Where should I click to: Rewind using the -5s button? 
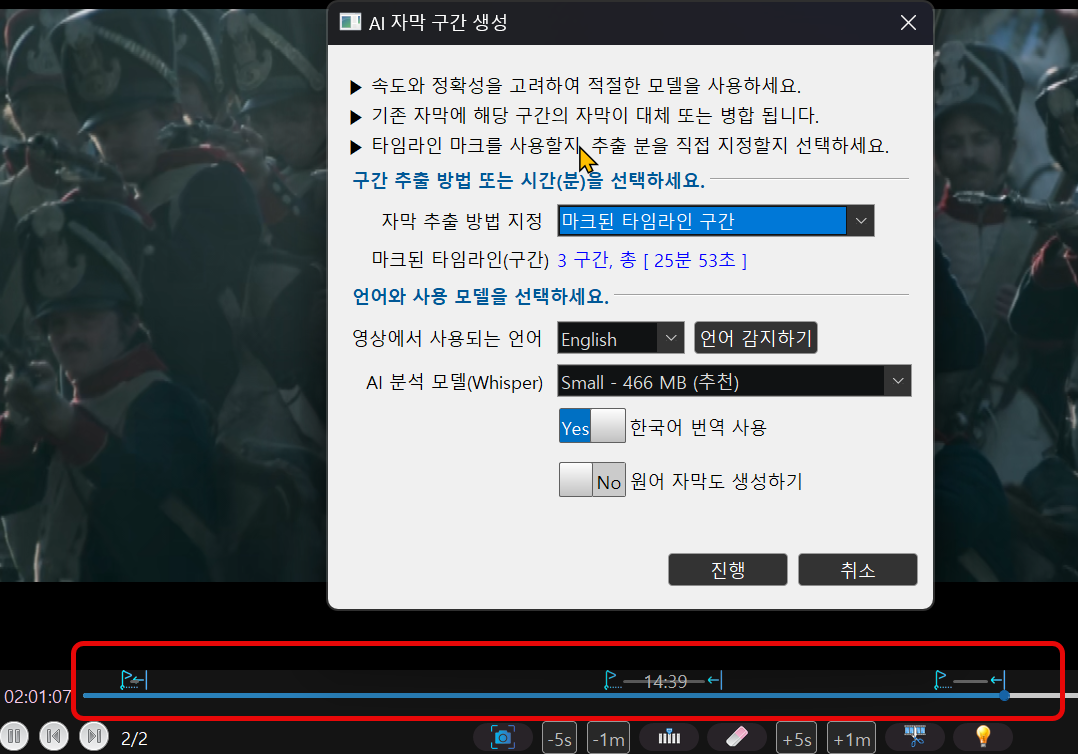(561, 739)
